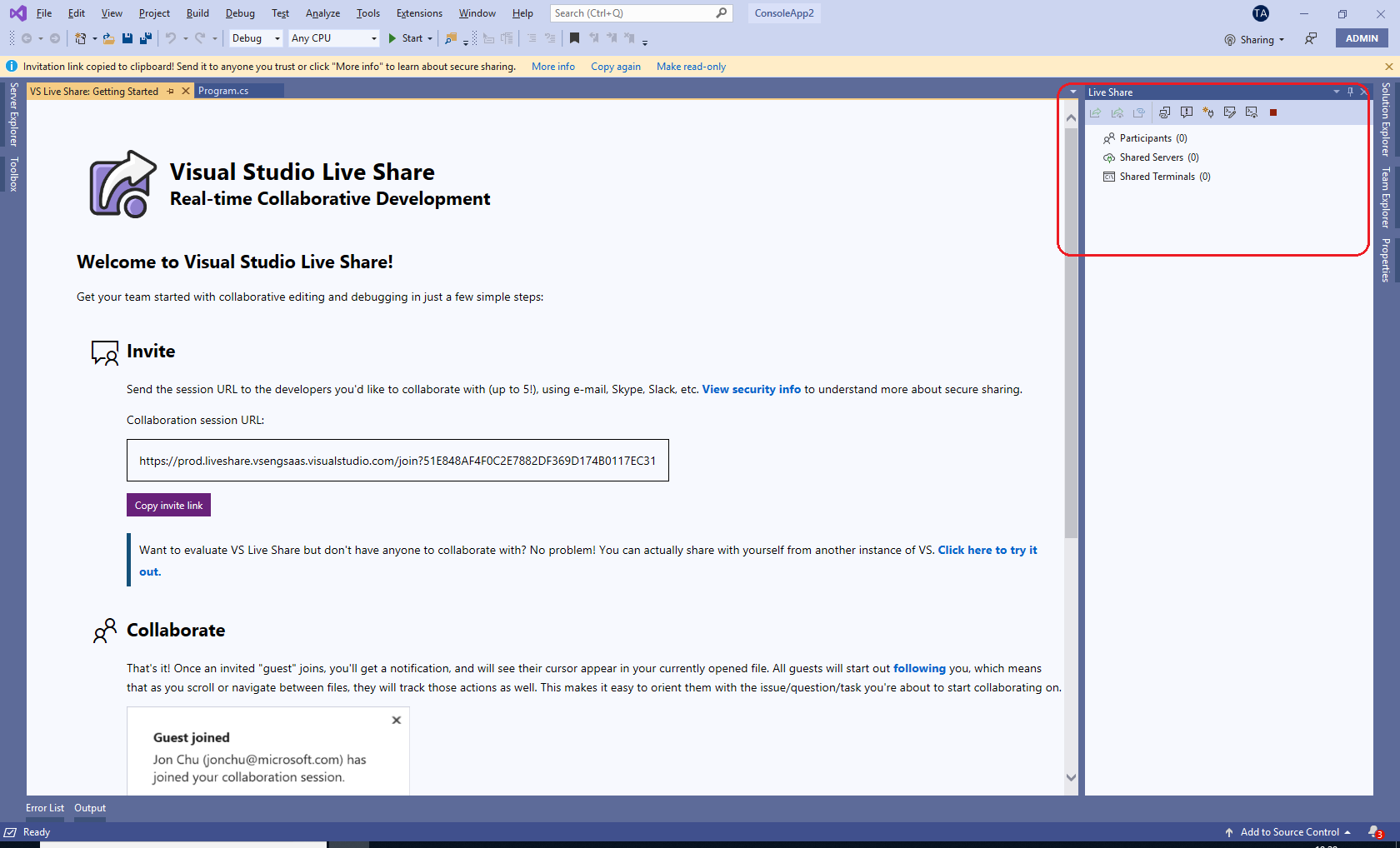Click the Share read-only terminal icon
The height and width of the screenshot is (848, 1400).
click(1252, 112)
